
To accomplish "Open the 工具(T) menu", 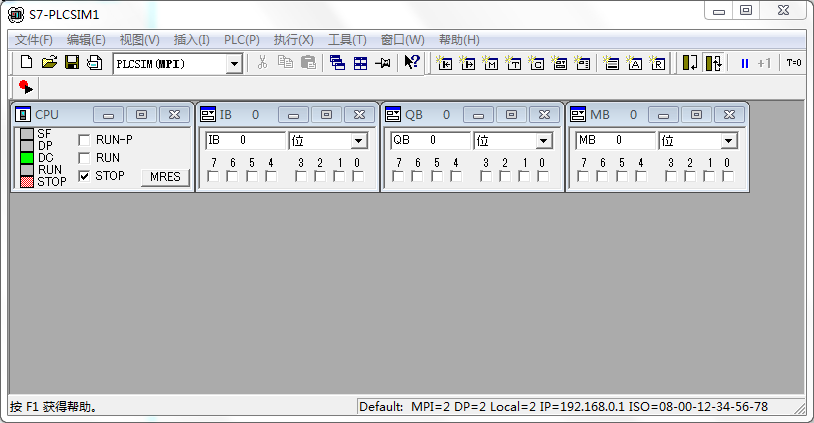I will 347,40.
